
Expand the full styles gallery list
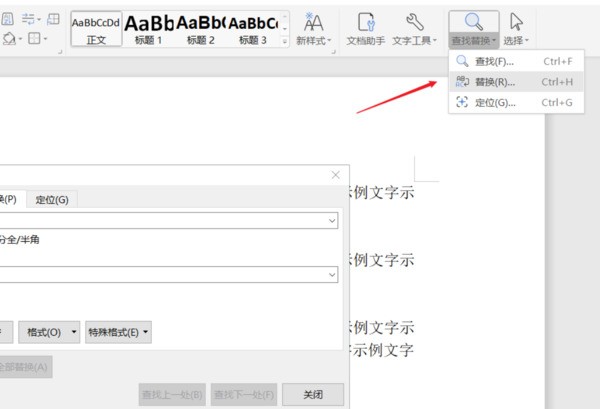tap(285, 41)
